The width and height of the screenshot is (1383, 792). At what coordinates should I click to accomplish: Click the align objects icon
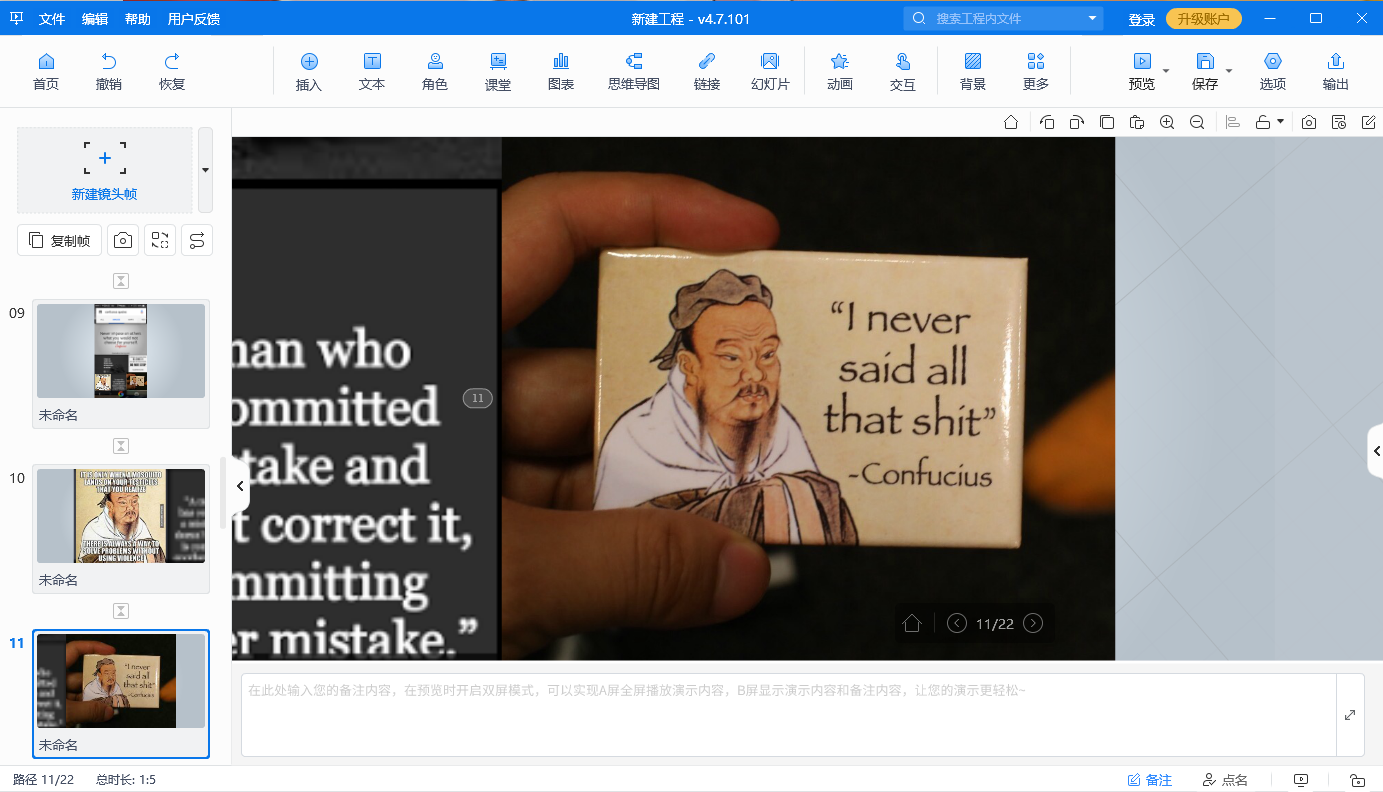1233,122
